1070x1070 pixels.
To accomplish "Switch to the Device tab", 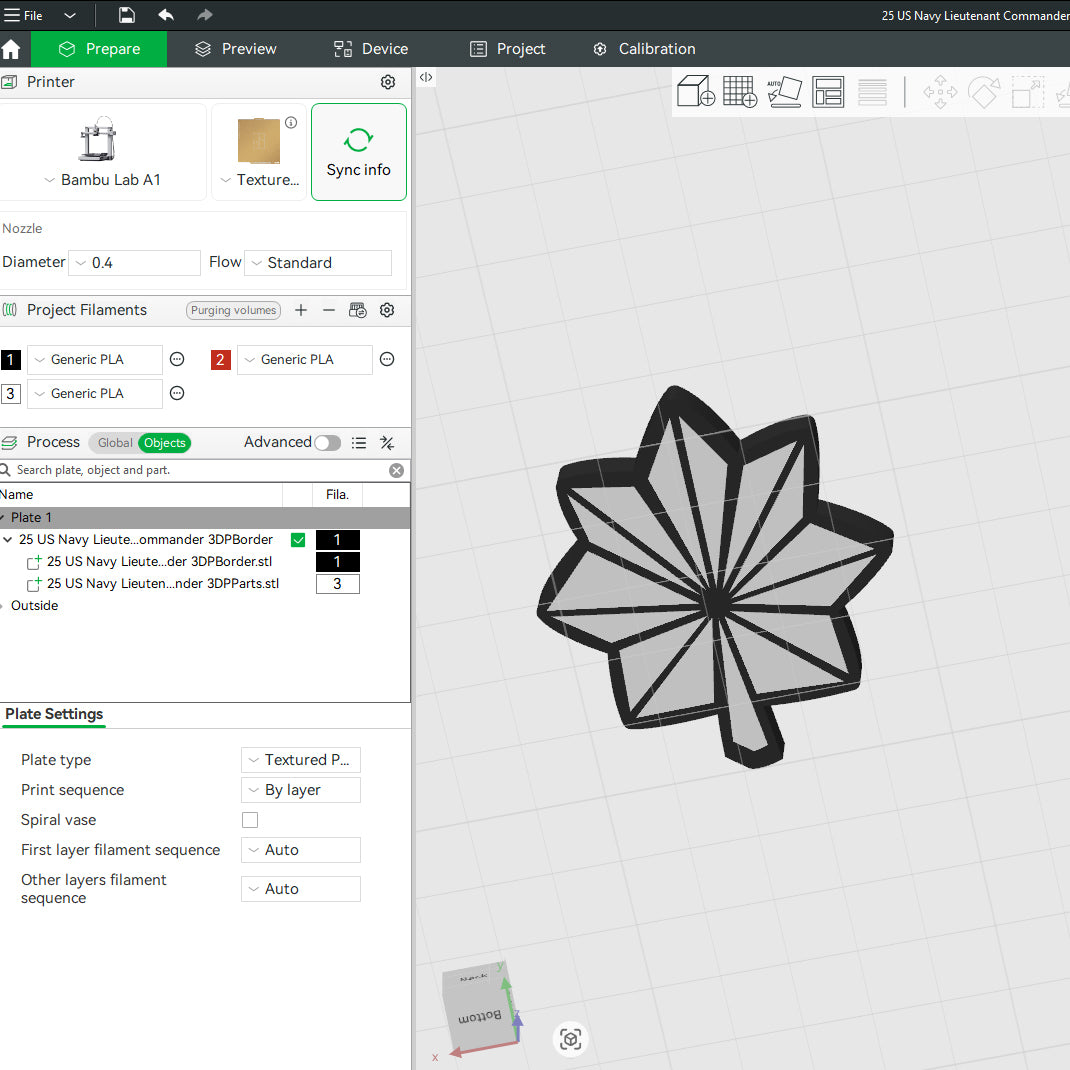I will coord(371,49).
